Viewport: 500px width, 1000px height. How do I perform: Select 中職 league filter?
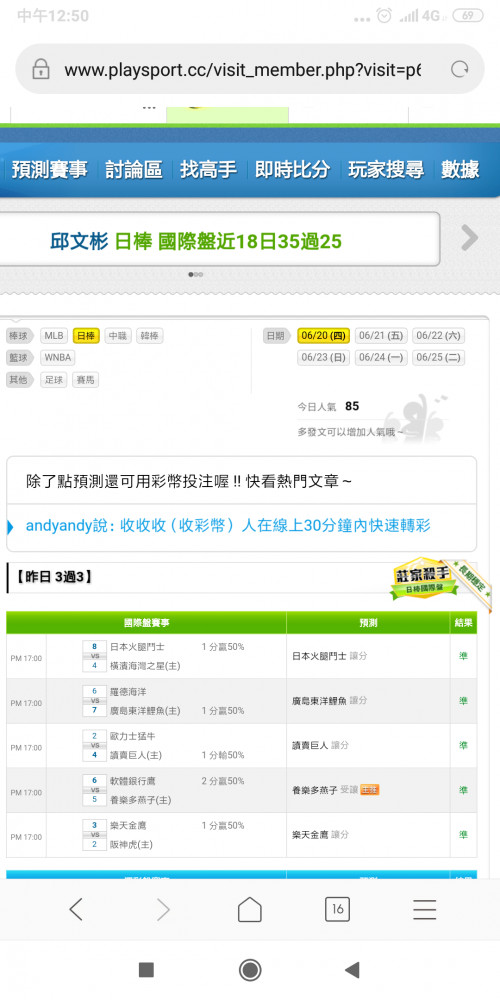click(118, 335)
